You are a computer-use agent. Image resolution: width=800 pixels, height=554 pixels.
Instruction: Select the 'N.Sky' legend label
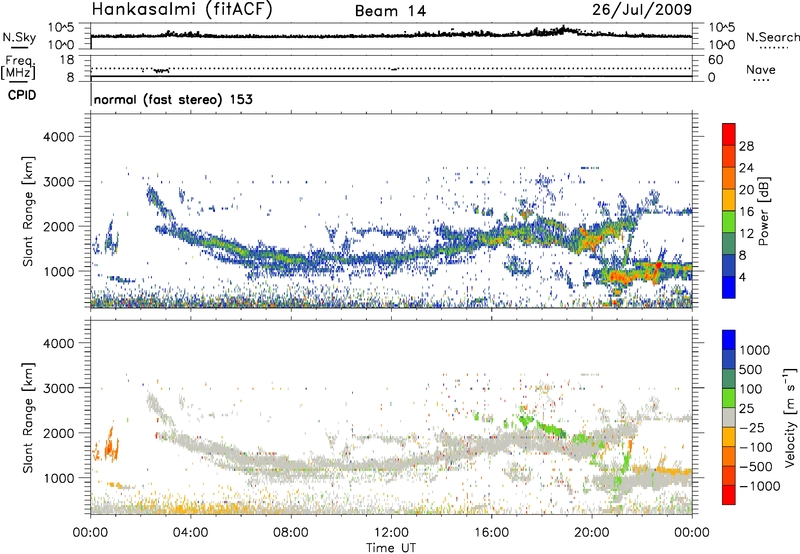[x=19, y=37]
